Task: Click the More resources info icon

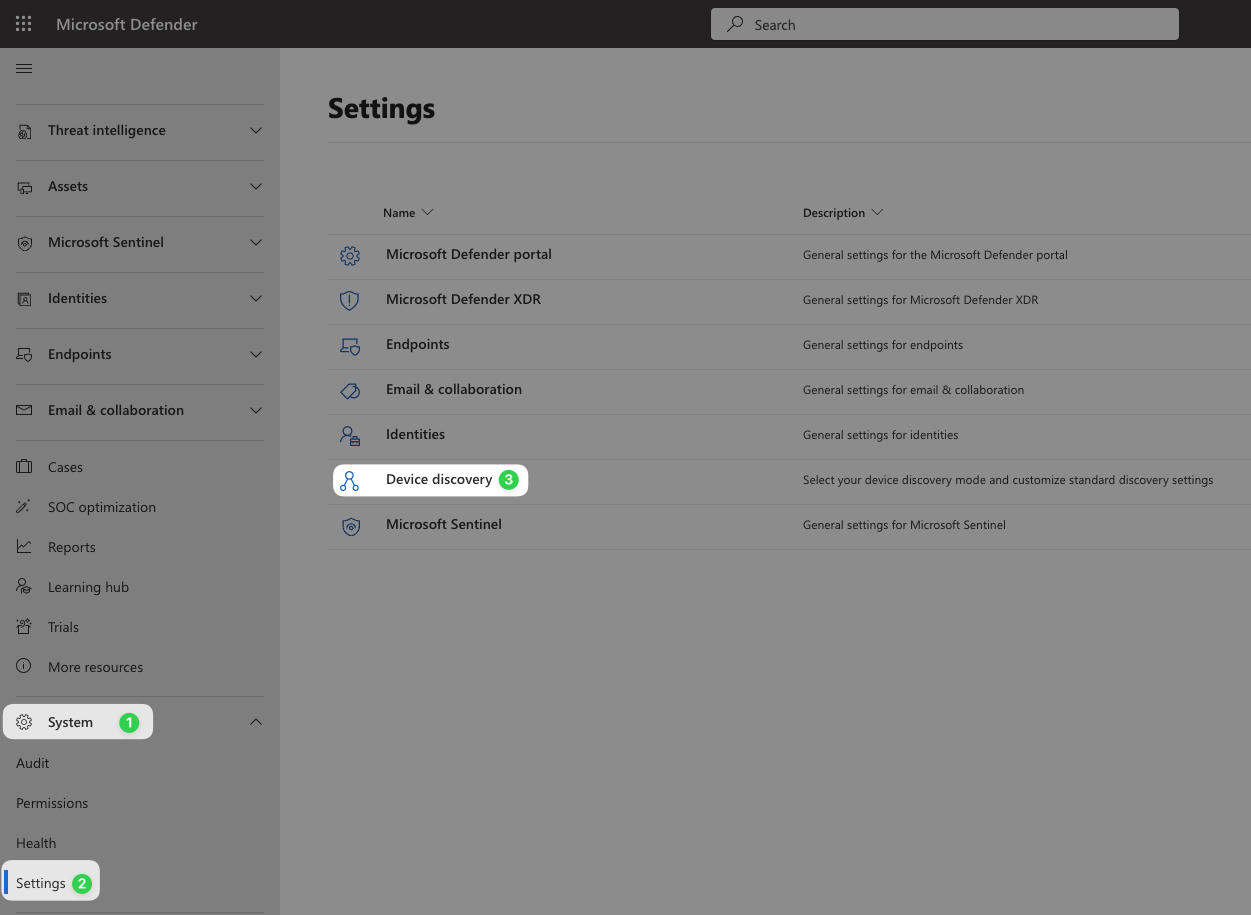Action: point(25,667)
